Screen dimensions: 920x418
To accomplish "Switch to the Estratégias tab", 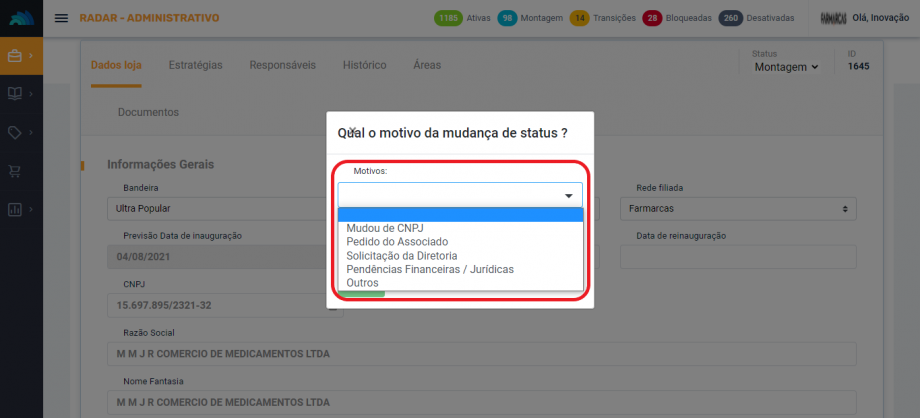I will pyautogui.click(x=195, y=65).
